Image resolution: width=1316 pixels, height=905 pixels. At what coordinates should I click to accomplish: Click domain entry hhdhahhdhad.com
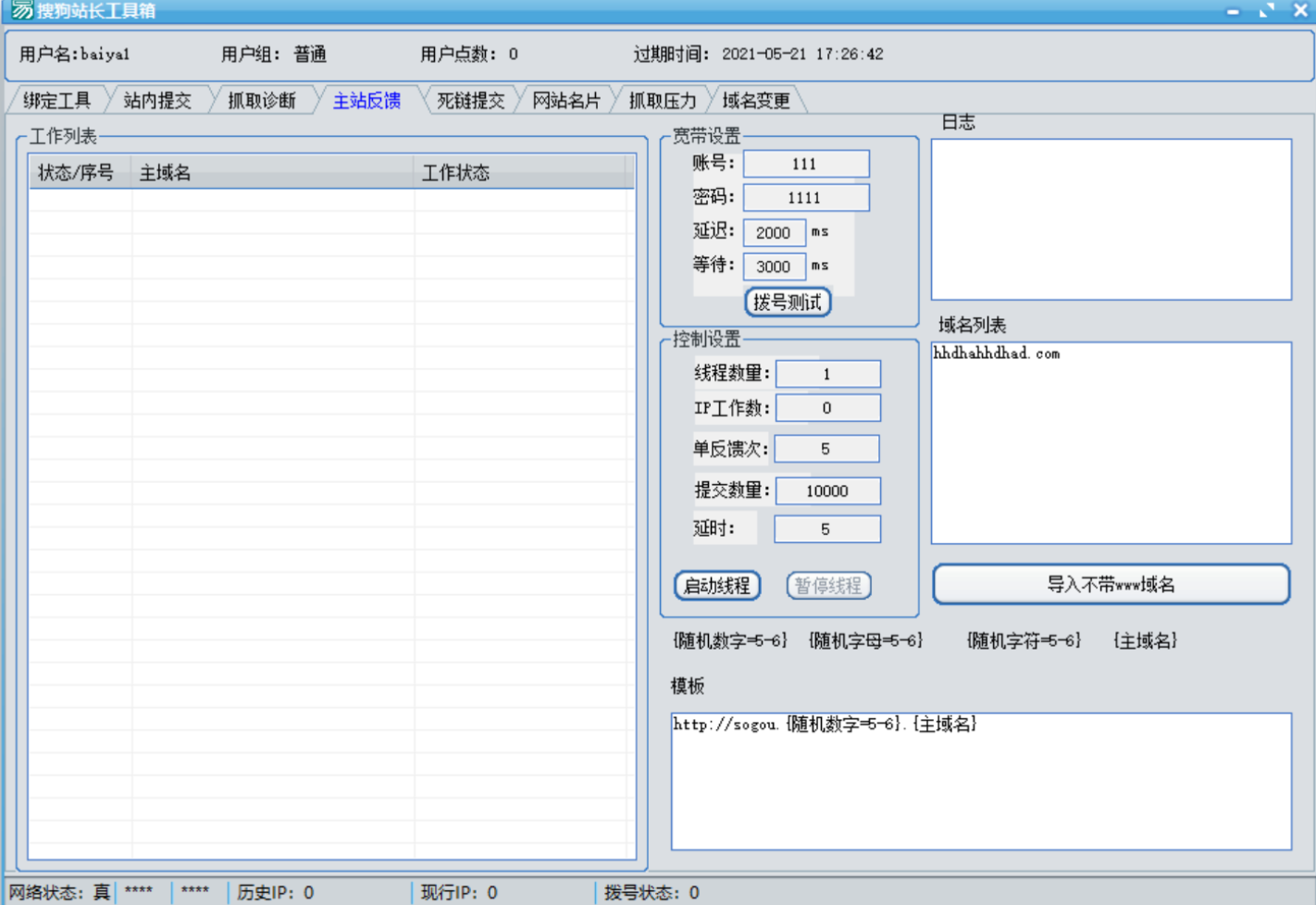(x=997, y=353)
